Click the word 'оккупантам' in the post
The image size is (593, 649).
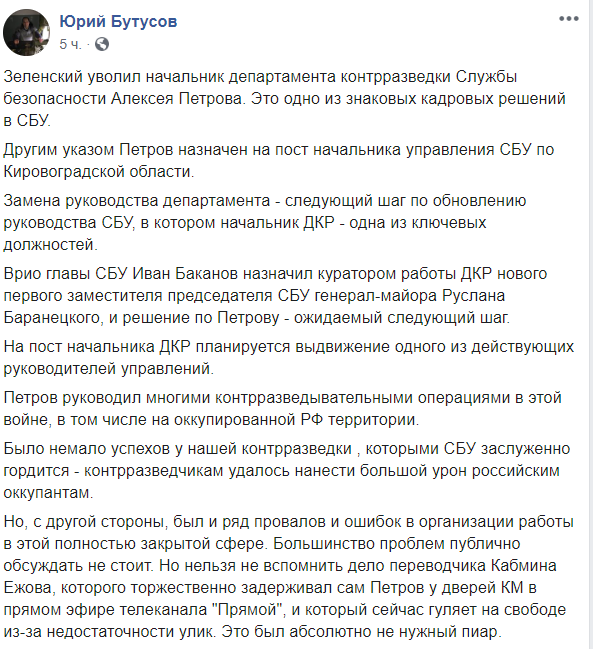pyautogui.click(x=48, y=493)
